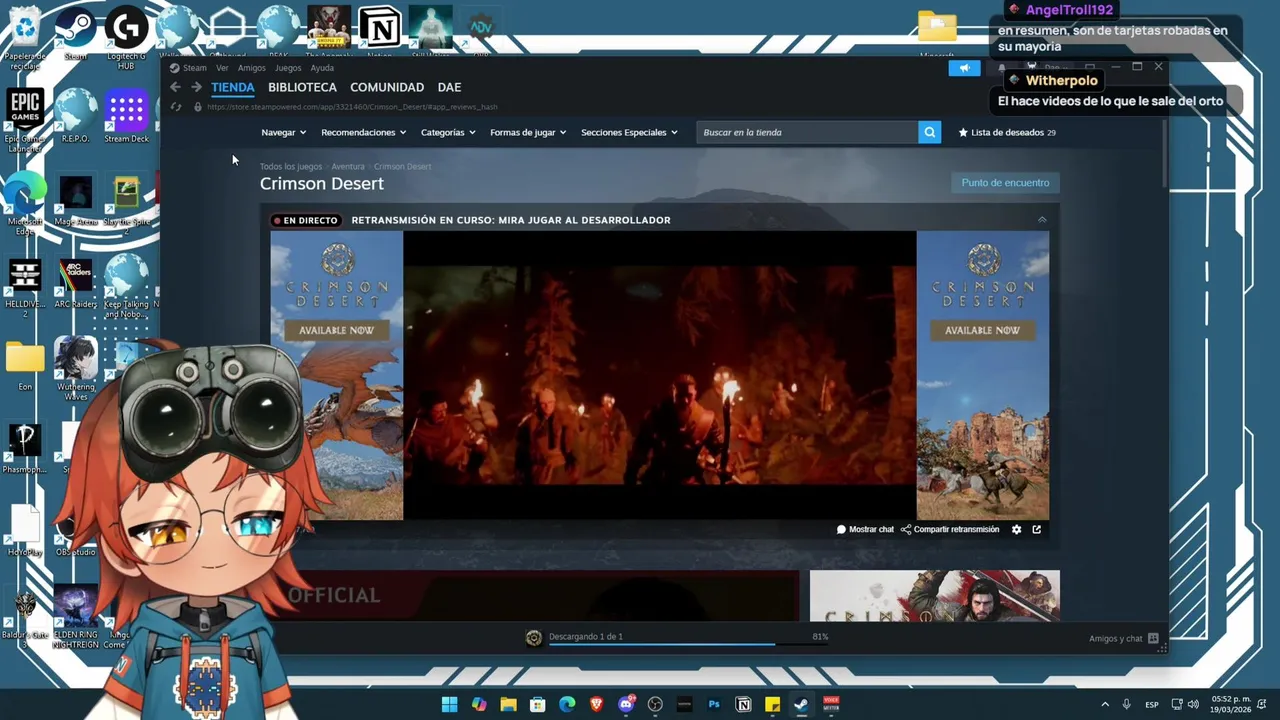1280x720 pixels.
Task: Open Epic Games Launcher desktop icon
Action: (x=25, y=120)
